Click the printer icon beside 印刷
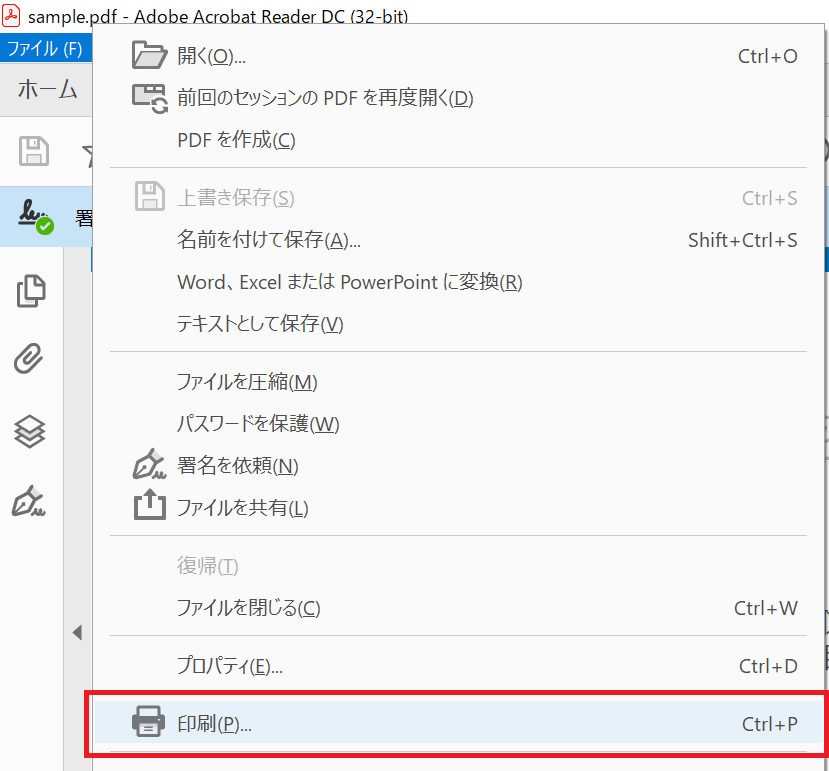The image size is (829, 771). point(149,723)
